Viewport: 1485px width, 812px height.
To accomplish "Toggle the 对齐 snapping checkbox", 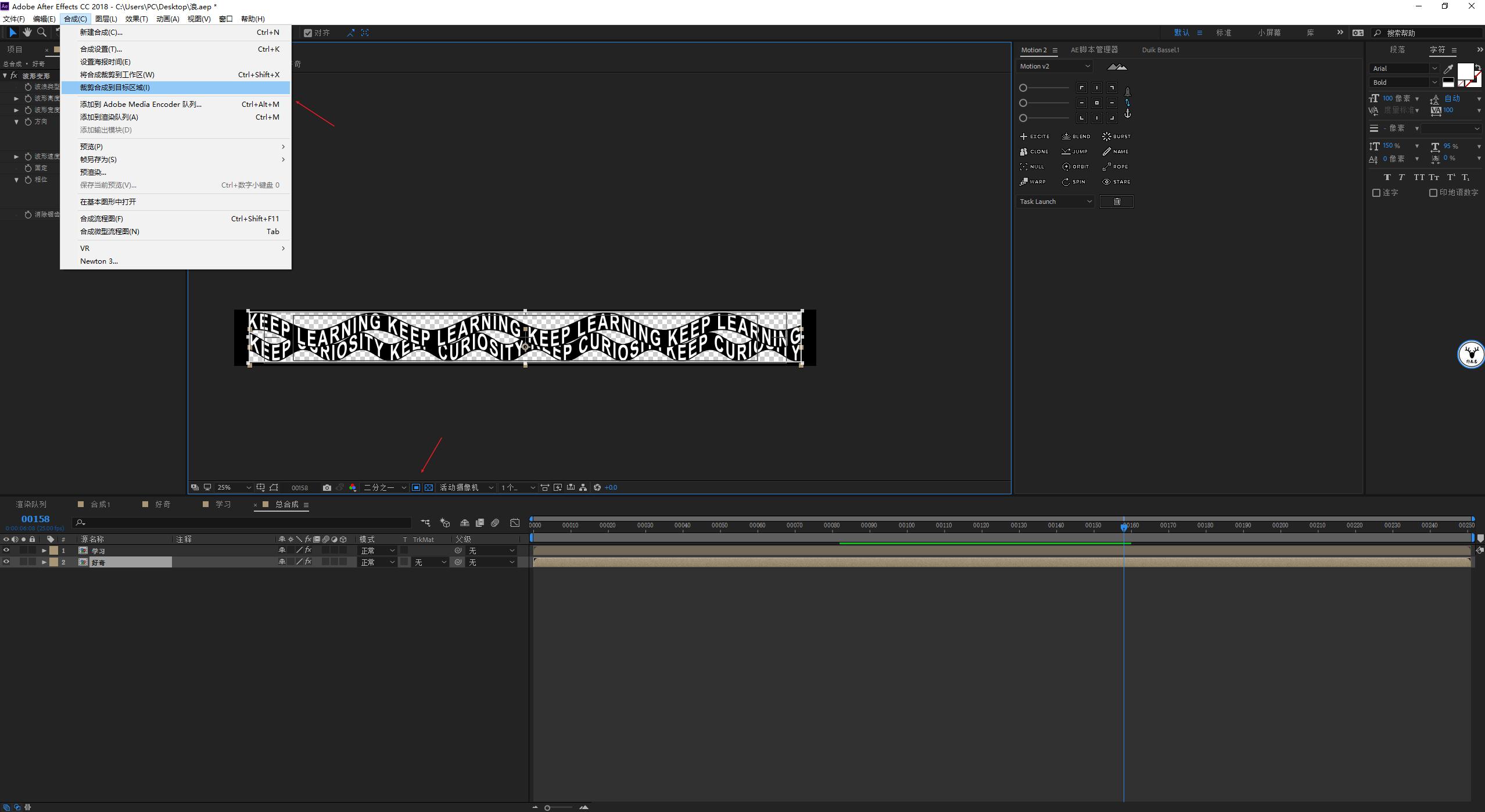I will pos(308,33).
